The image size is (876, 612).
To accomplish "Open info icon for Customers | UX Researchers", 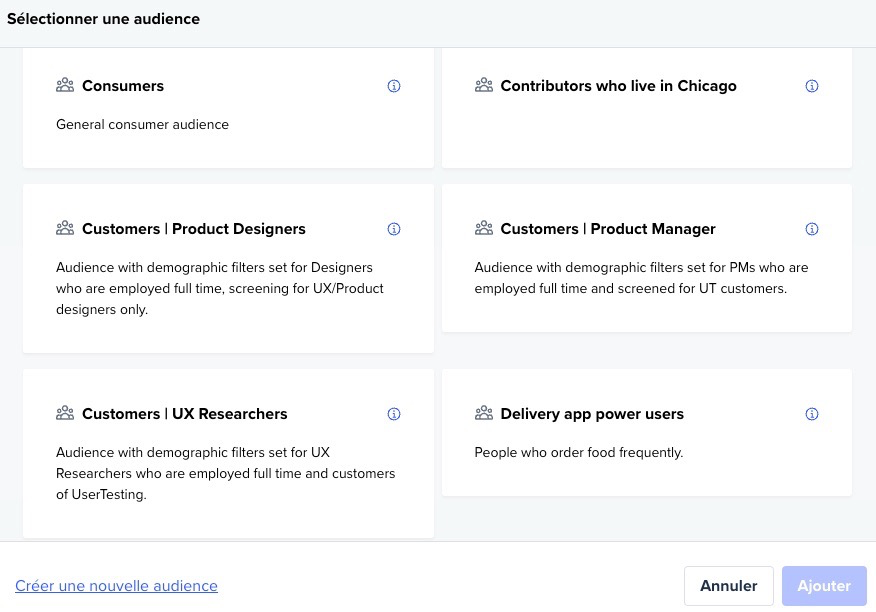I will click(394, 414).
